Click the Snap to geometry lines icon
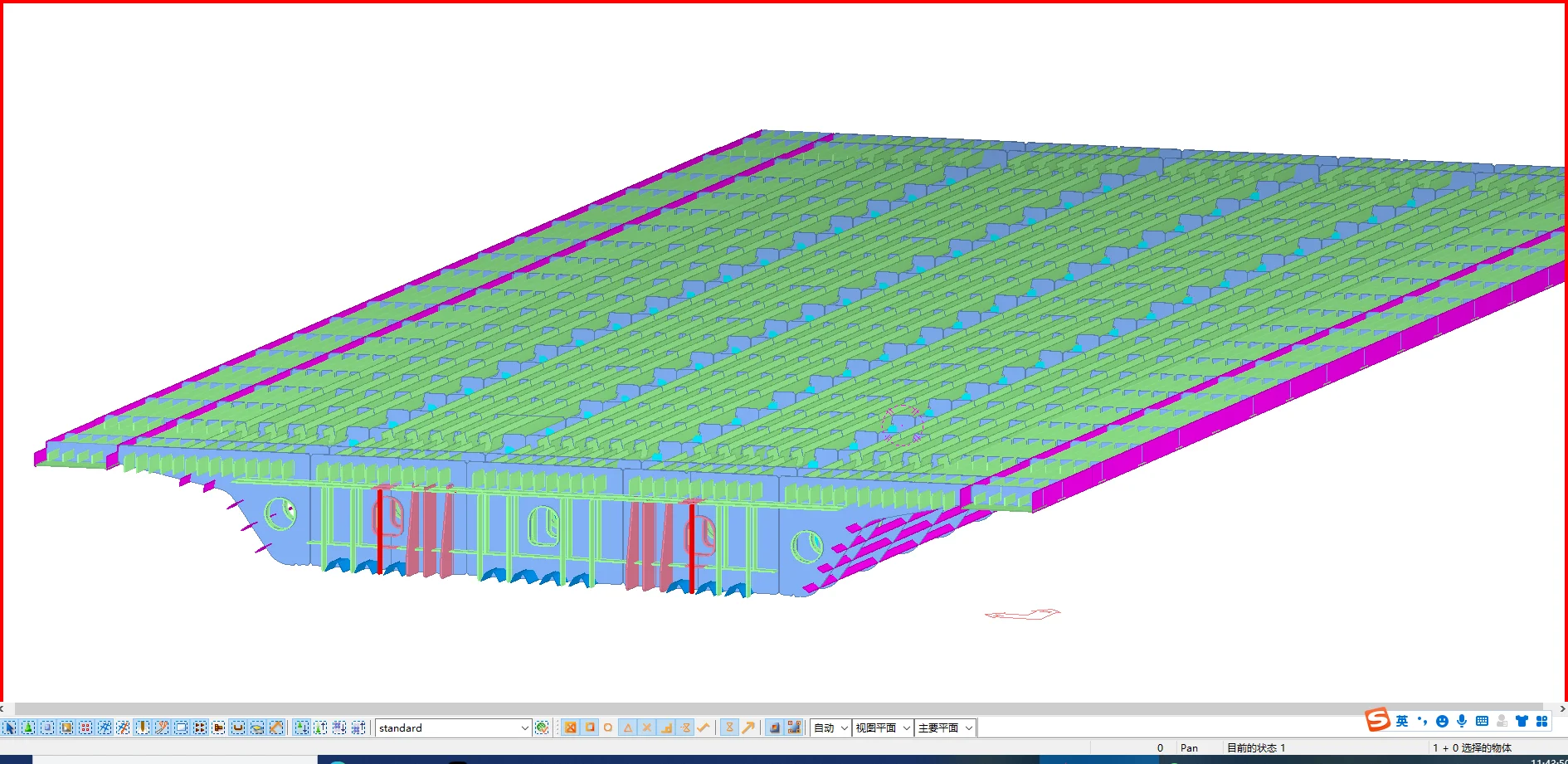The image size is (1568, 764). pyautogui.click(x=794, y=728)
